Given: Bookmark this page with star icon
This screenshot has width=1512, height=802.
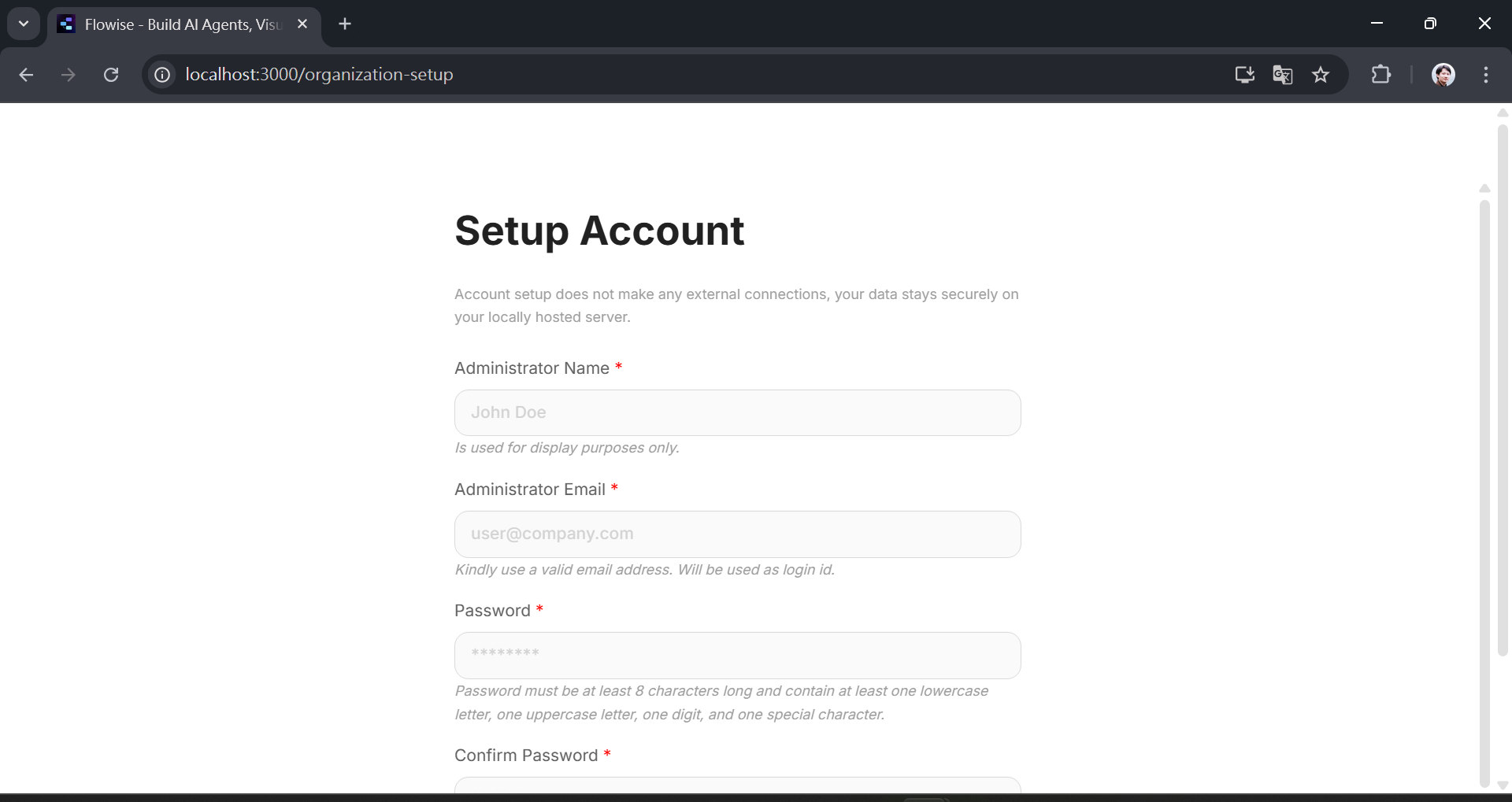Looking at the screenshot, I should point(1321,75).
